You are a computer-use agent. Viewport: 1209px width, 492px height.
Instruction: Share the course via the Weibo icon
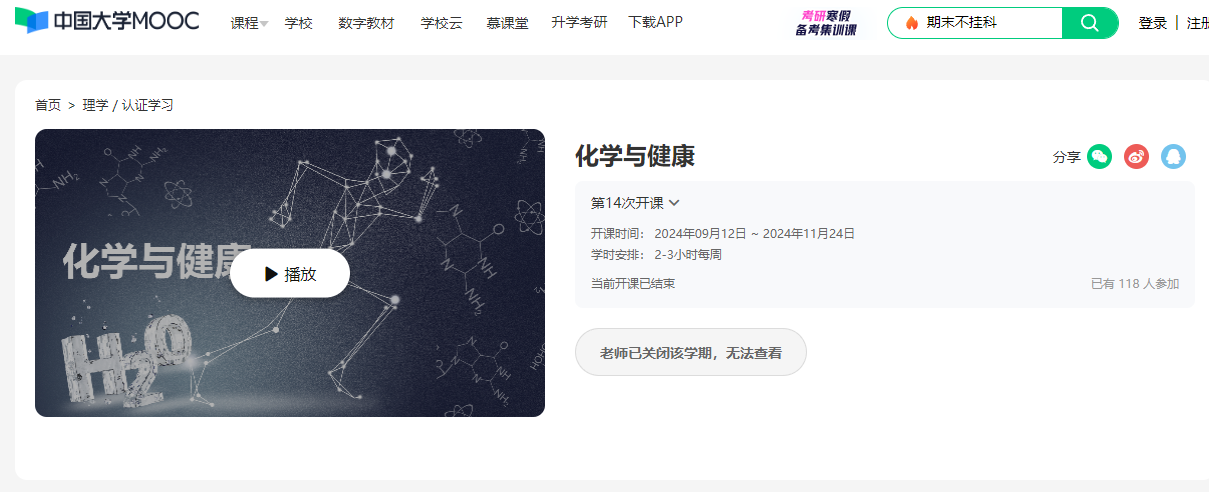(1136, 156)
